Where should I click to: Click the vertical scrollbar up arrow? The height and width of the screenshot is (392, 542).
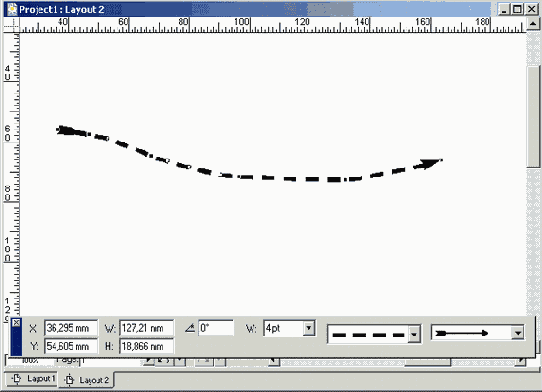[533, 24]
